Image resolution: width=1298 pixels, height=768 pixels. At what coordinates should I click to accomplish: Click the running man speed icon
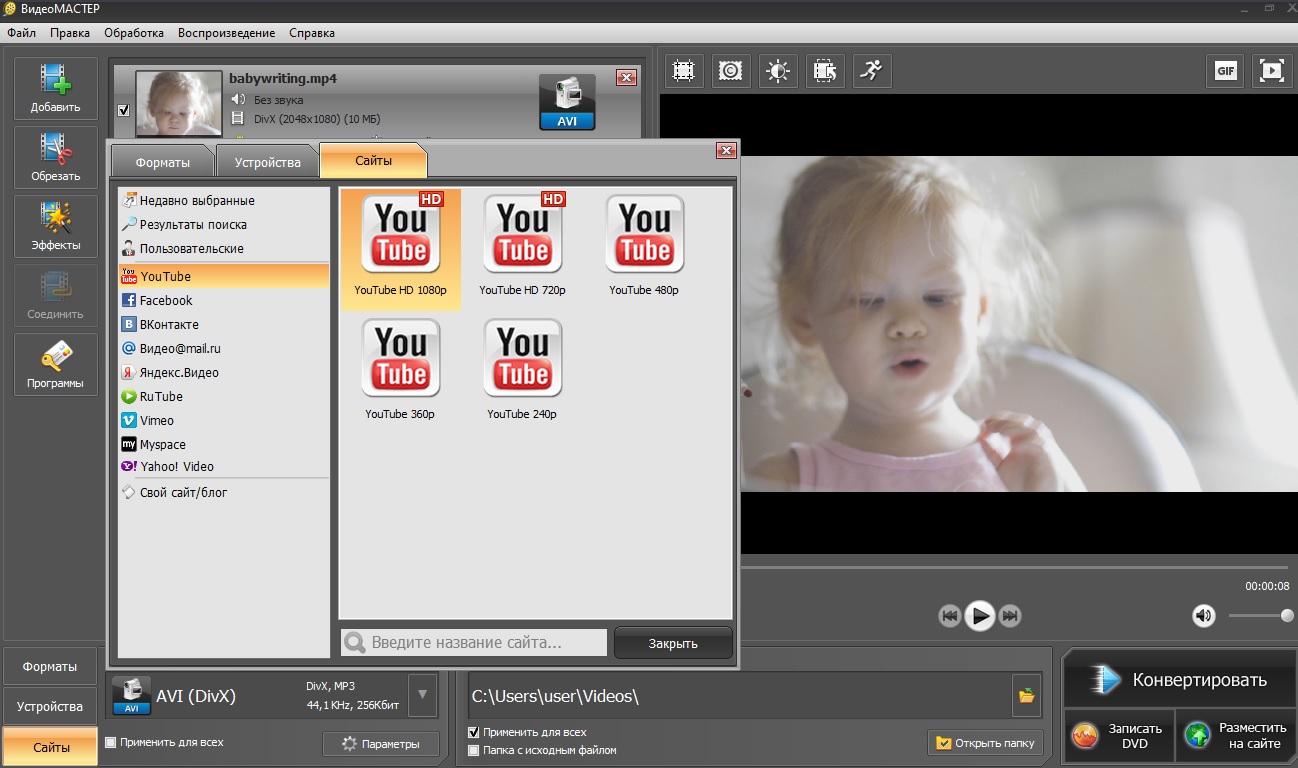(872, 71)
